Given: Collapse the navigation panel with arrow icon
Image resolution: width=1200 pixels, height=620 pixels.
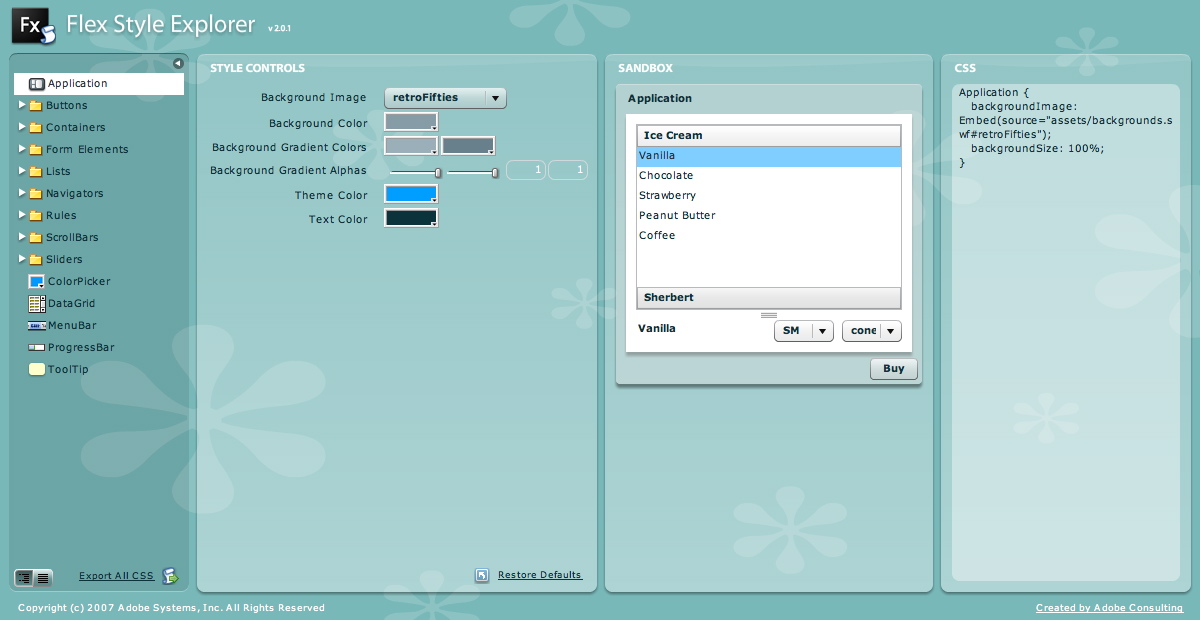Looking at the screenshot, I should pos(178,63).
